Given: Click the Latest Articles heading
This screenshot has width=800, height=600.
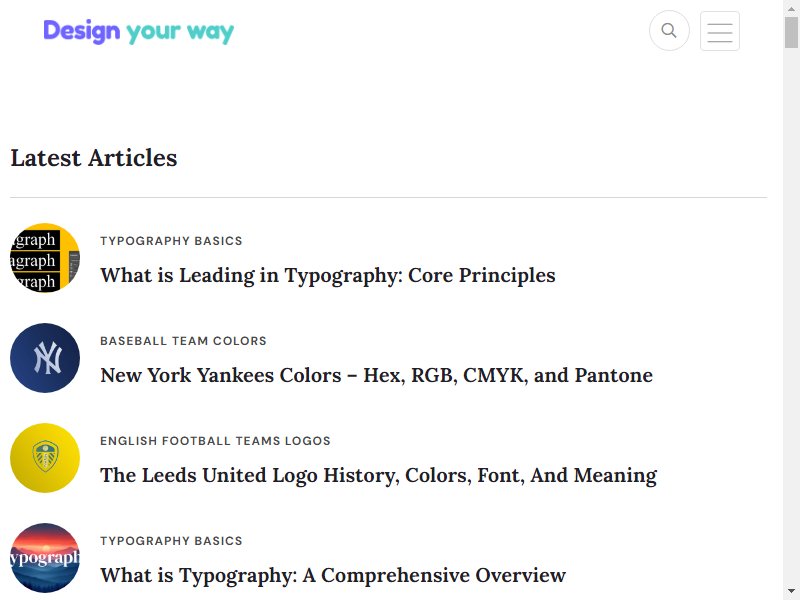Looking at the screenshot, I should pos(94,158).
